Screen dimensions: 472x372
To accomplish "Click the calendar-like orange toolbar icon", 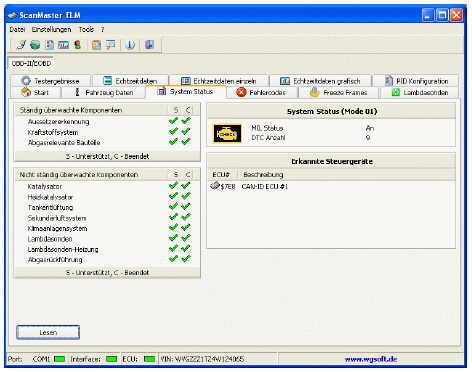I will (96, 45).
